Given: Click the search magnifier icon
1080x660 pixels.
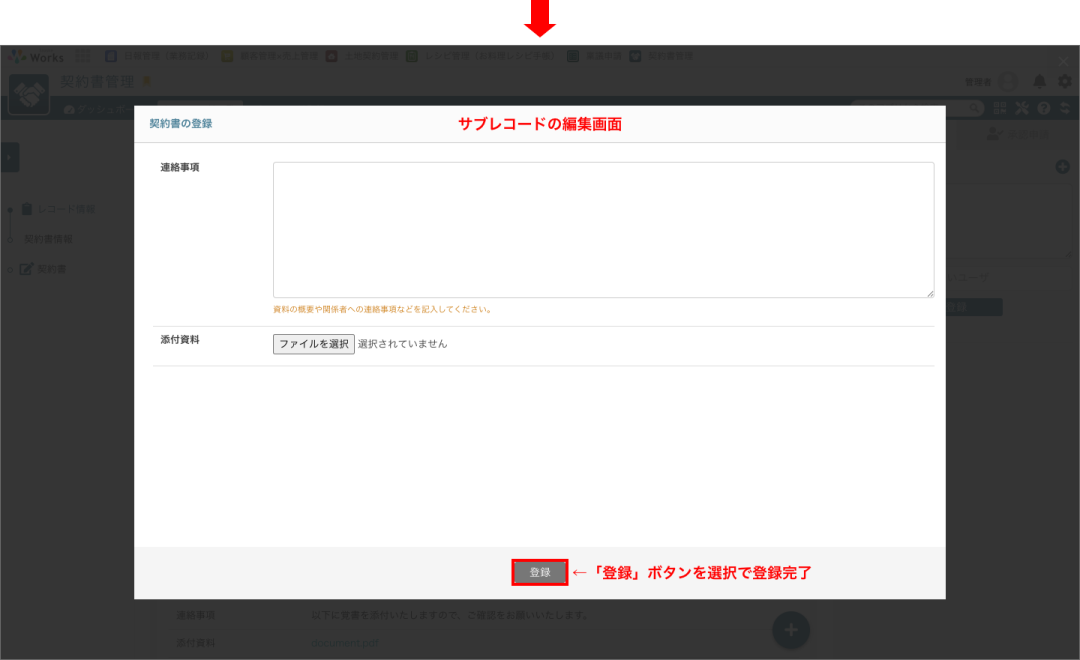Looking at the screenshot, I should coord(974,108).
